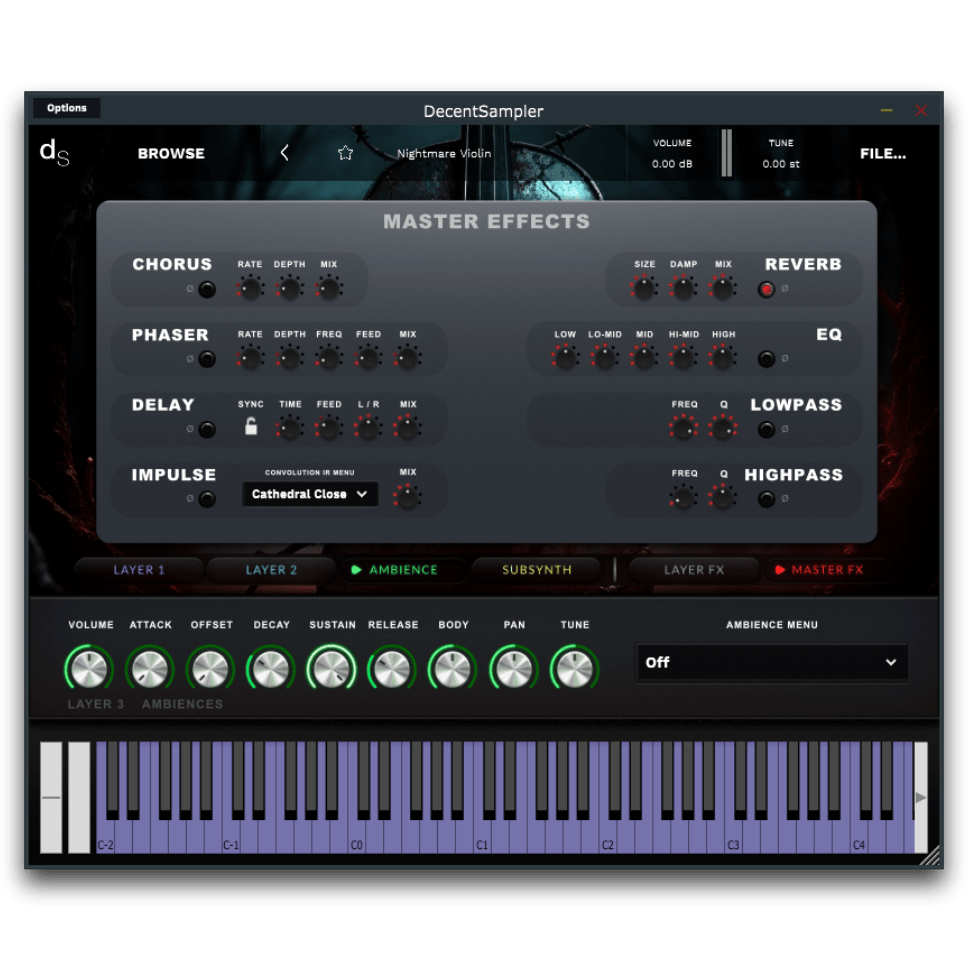Open the Options menu
This screenshot has width=970, height=970.
[x=67, y=108]
